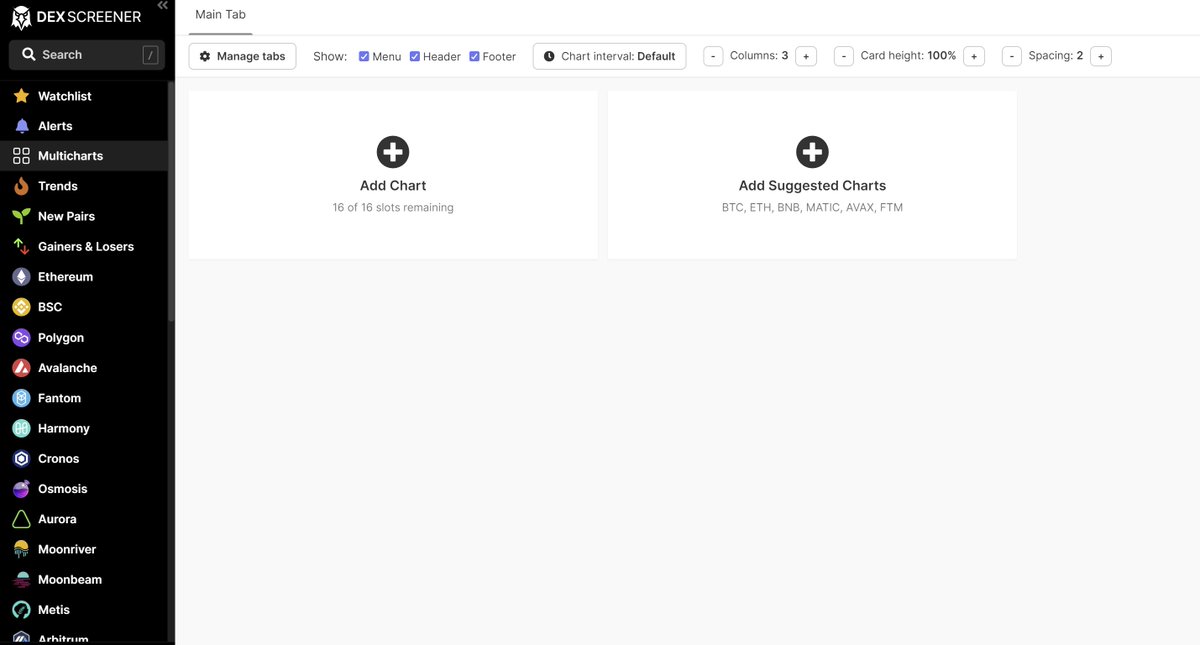Click the Polygon chain icon

pyautogui.click(x=21, y=338)
